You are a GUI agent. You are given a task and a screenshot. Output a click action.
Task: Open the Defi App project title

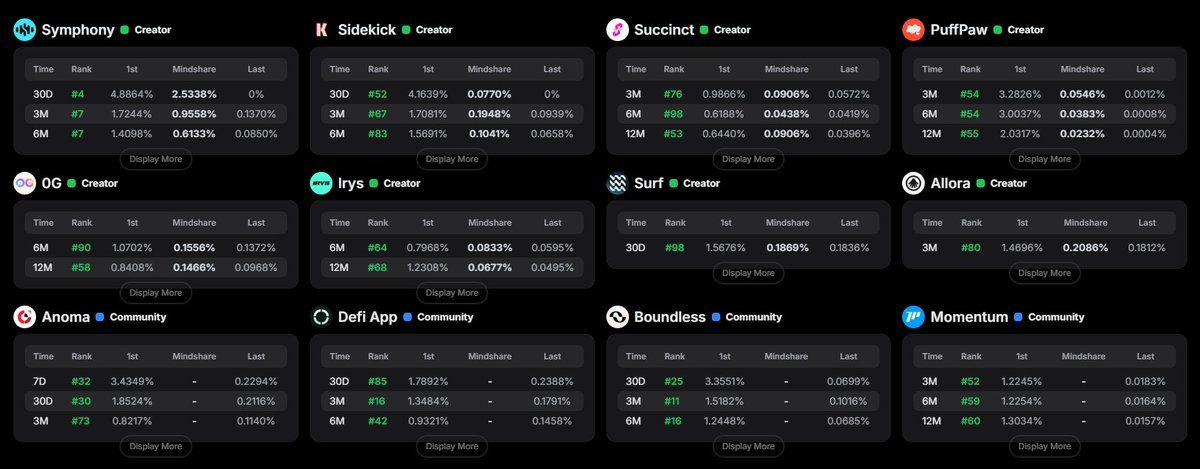point(368,317)
